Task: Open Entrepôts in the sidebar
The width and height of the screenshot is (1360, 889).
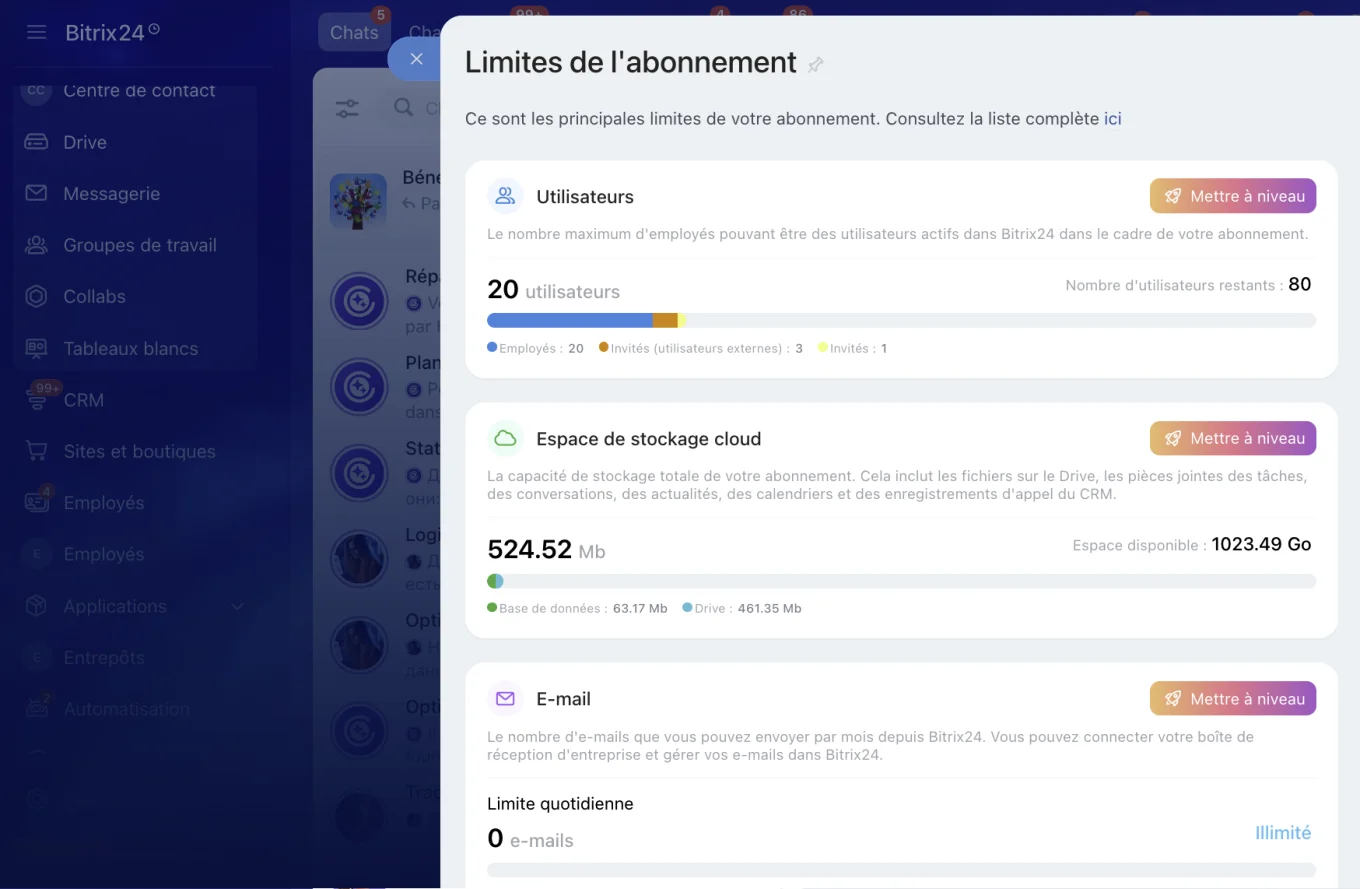Action: coord(104,658)
